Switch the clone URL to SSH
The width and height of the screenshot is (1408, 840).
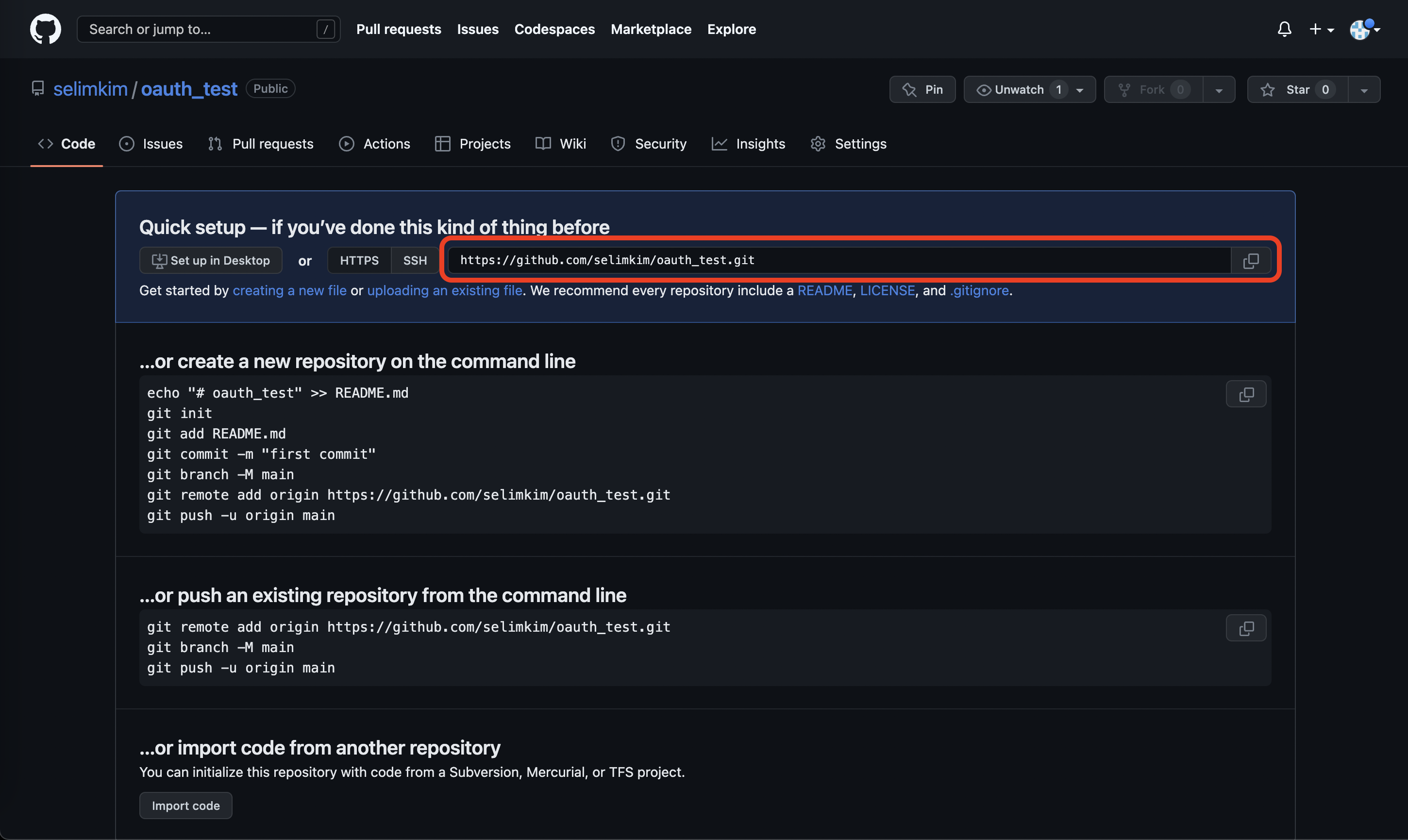pyautogui.click(x=415, y=260)
